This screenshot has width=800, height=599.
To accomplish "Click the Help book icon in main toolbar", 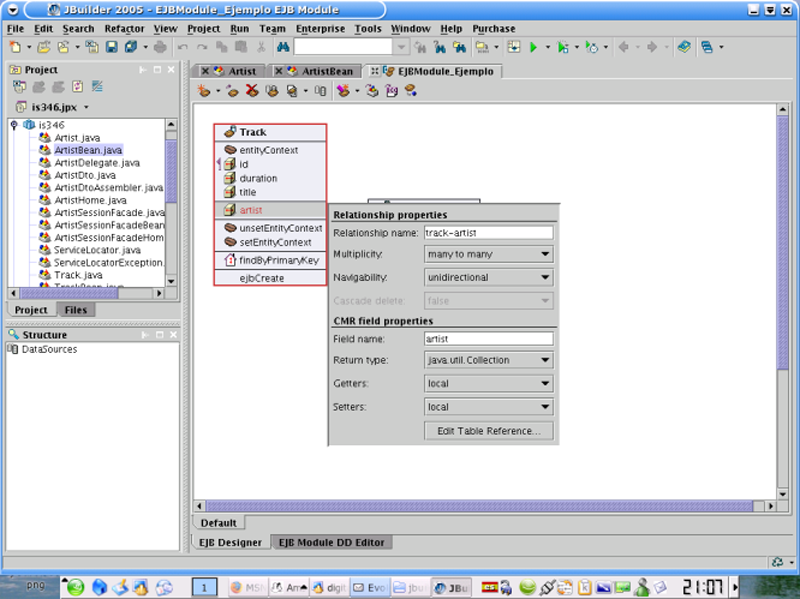I will click(683, 47).
